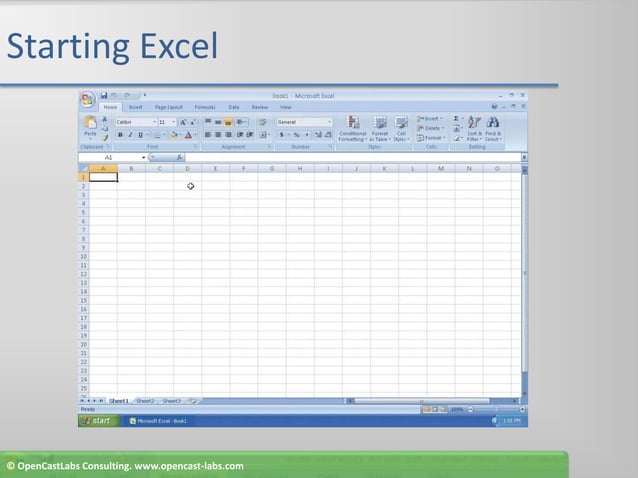Switch to the View ribbon tab
The image size is (638, 478).
click(x=285, y=107)
